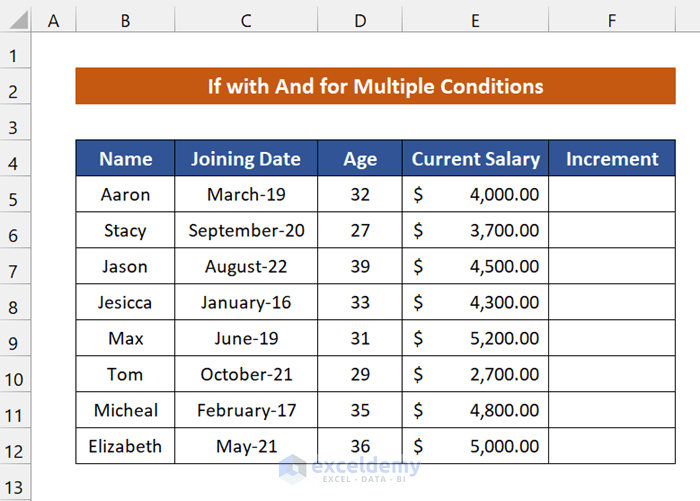Click the Name header cell
Screen dimensions: 700x501
[x=126, y=159]
